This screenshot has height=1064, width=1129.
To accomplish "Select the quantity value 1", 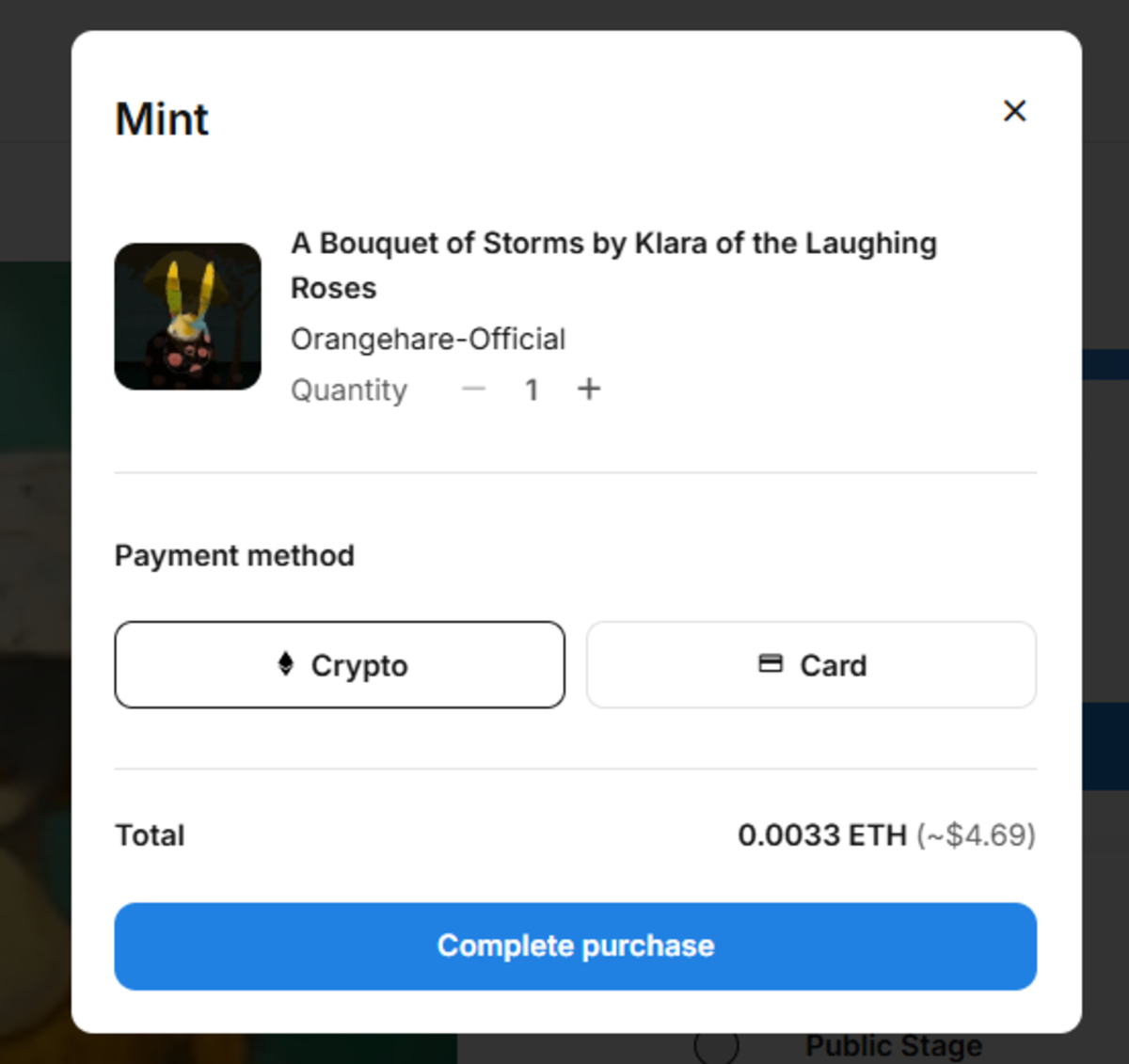I will click(x=532, y=389).
